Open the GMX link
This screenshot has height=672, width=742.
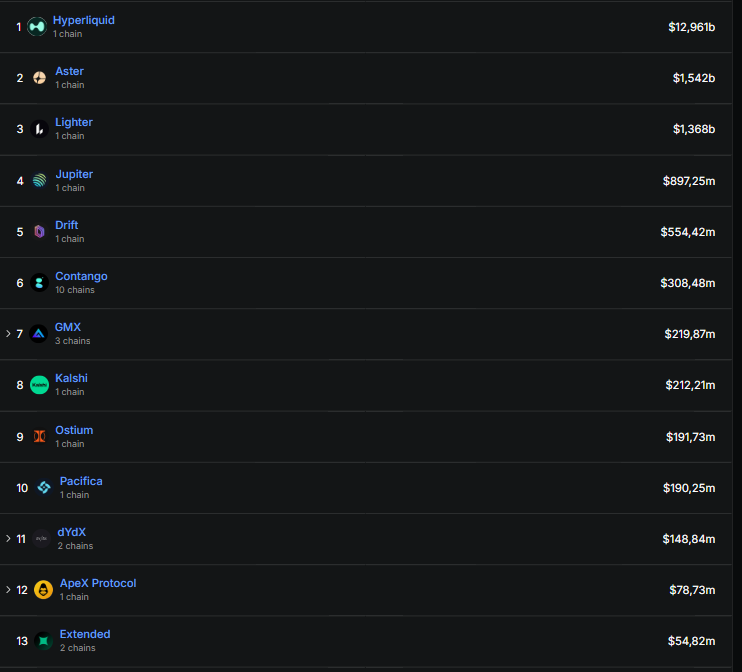pyautogui.click(x=68, y=327)
